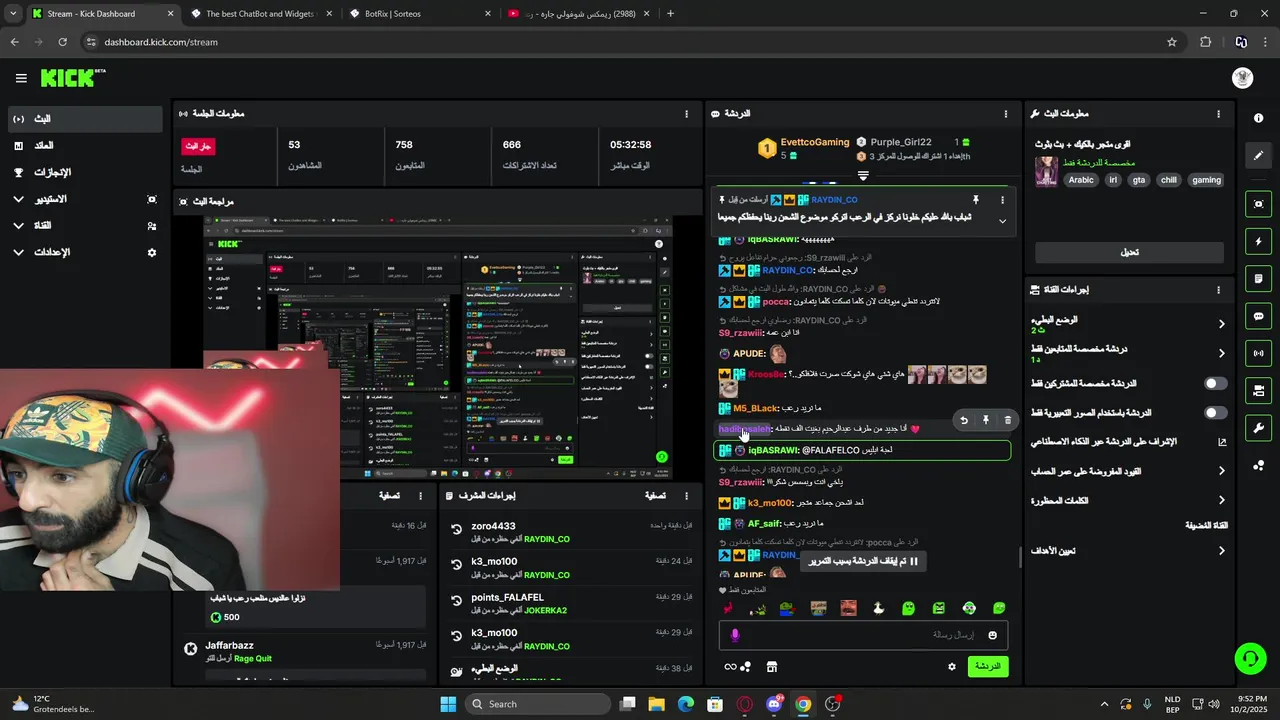Open the emoji picker in chat input
Screen dimensions: 1280x720
(992, 635)
